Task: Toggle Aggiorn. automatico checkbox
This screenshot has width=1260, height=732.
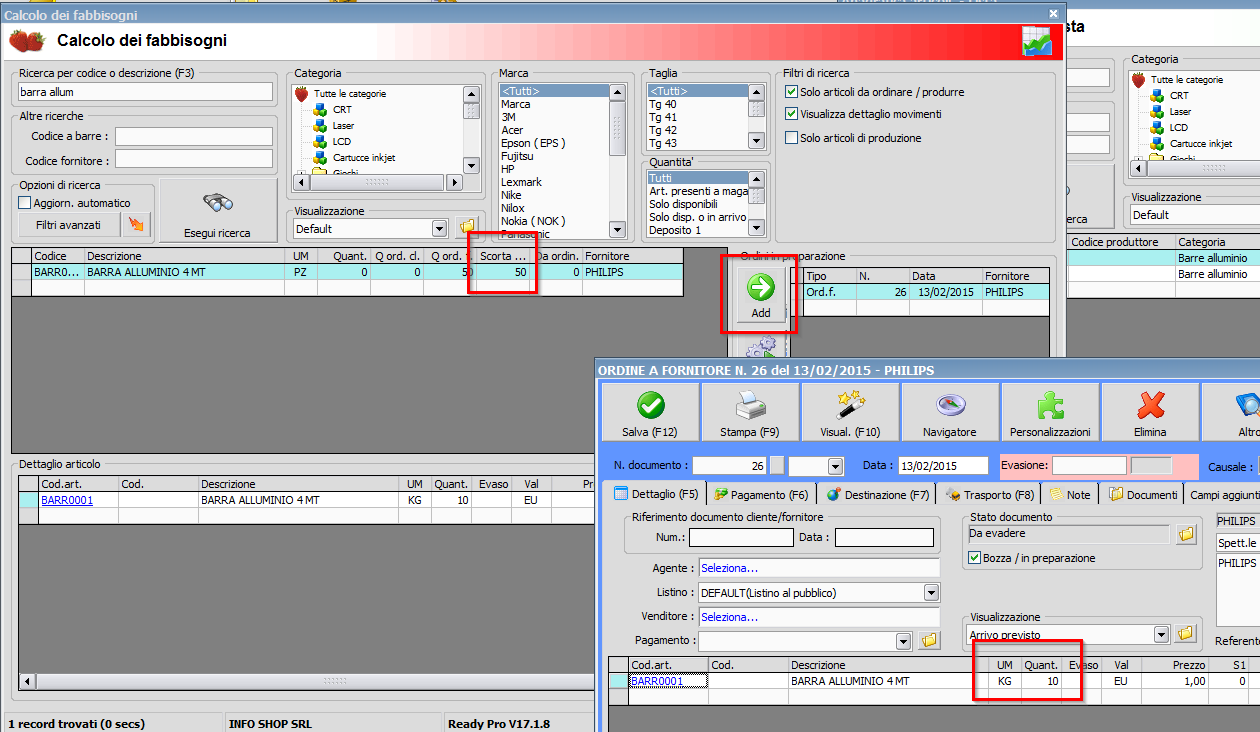Action: [x=25, y=203]
